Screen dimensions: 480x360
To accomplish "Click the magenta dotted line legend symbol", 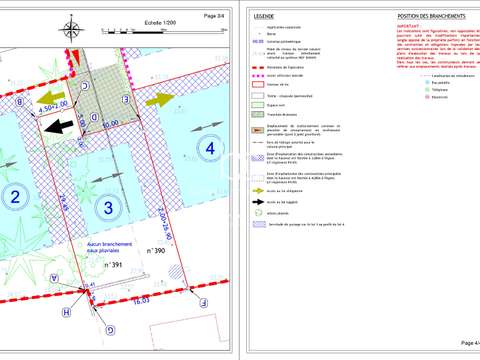I will pos(258,76).
